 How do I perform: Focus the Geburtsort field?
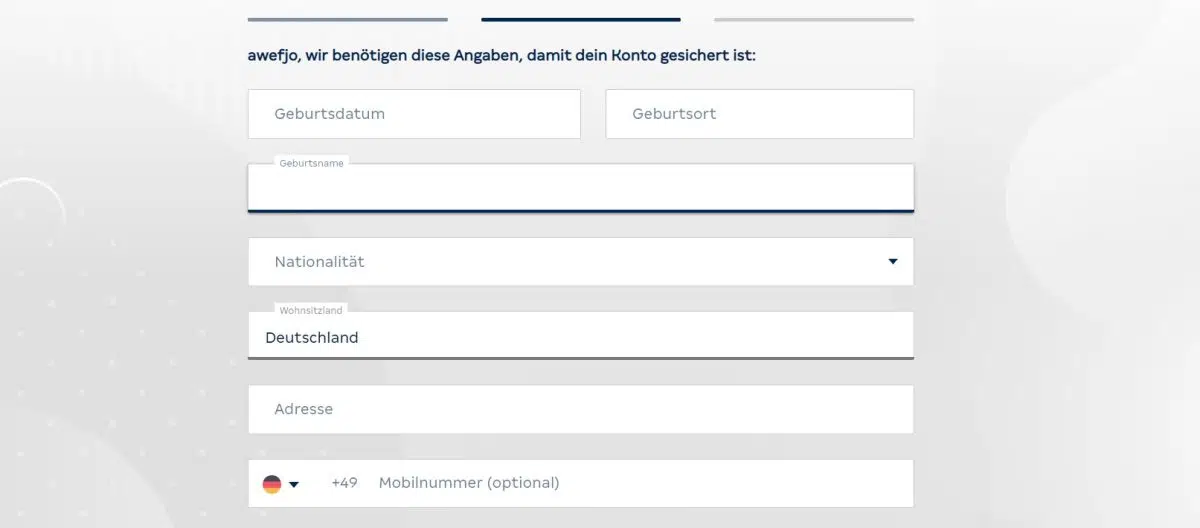point(760,114)
